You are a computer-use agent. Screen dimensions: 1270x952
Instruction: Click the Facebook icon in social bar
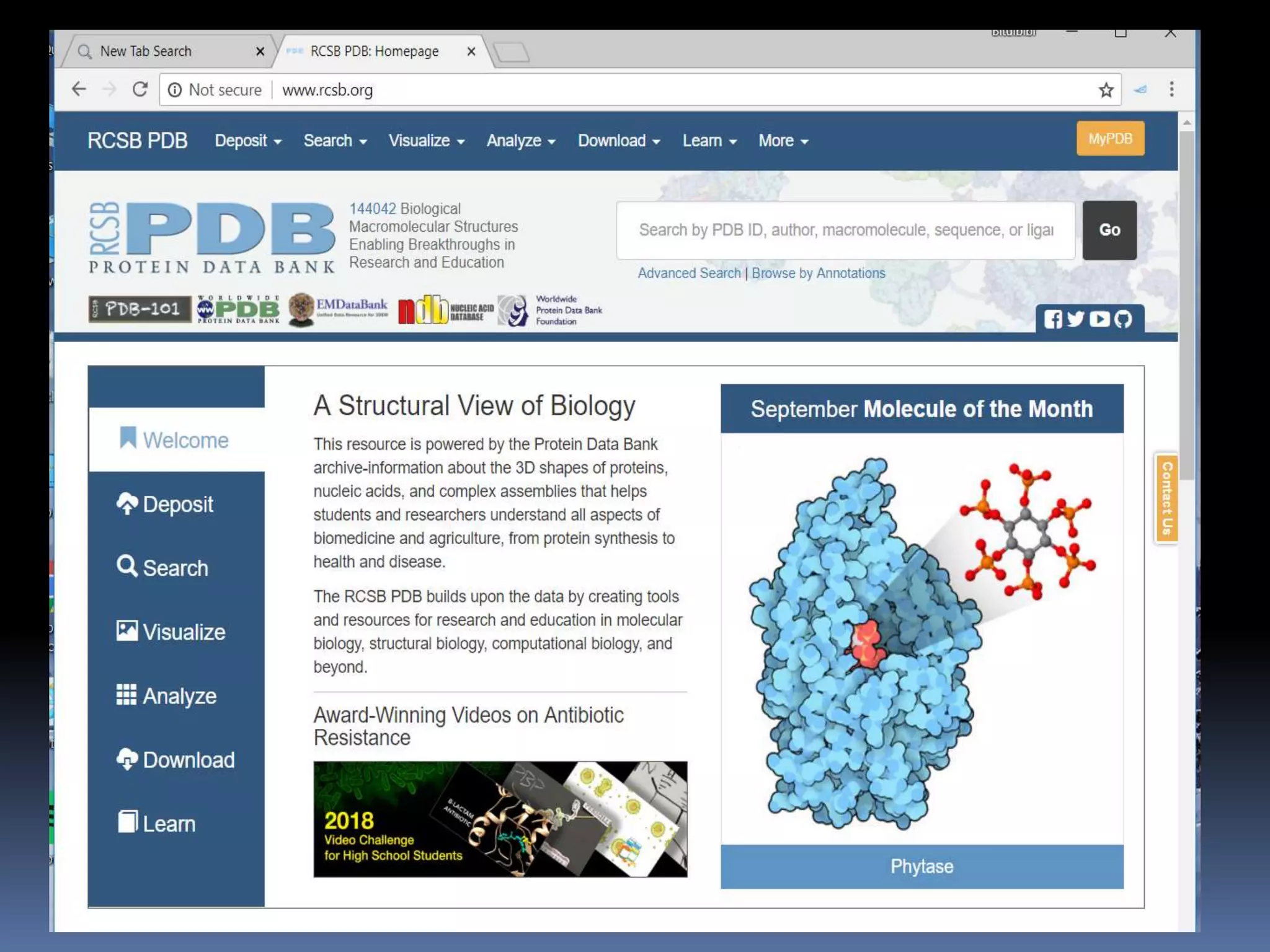tap(1052, 319)
